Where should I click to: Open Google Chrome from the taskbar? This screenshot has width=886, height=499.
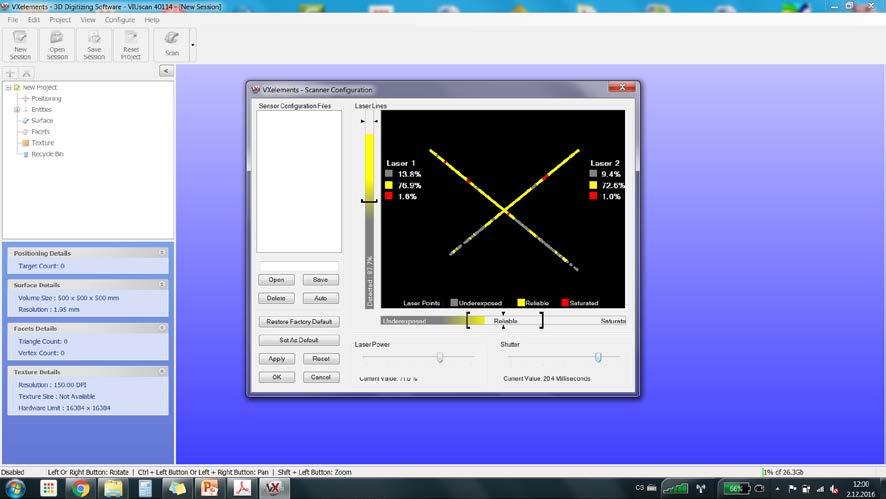pos(80,488)
